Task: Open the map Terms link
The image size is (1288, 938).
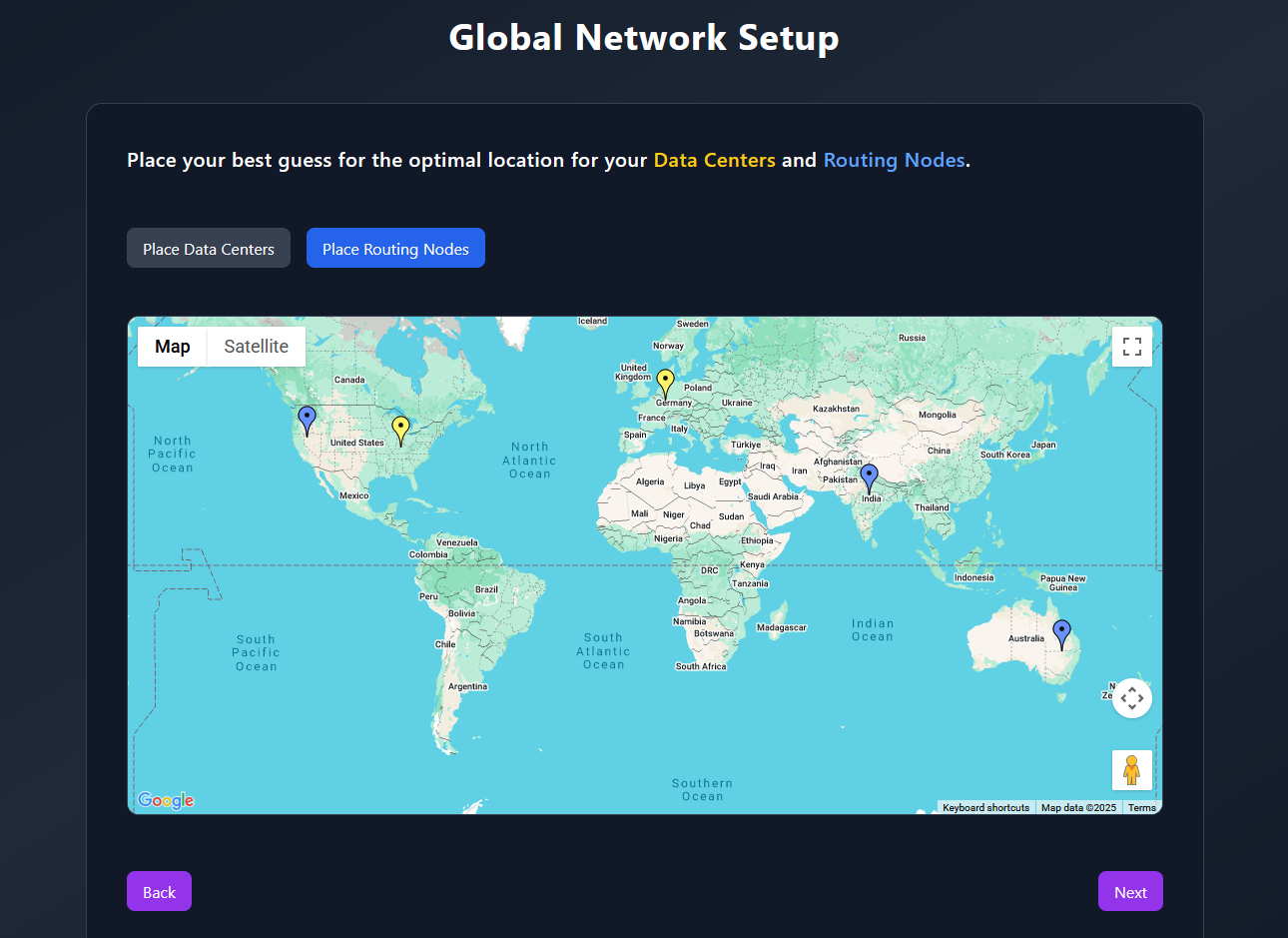Action: coord(1142,807)
